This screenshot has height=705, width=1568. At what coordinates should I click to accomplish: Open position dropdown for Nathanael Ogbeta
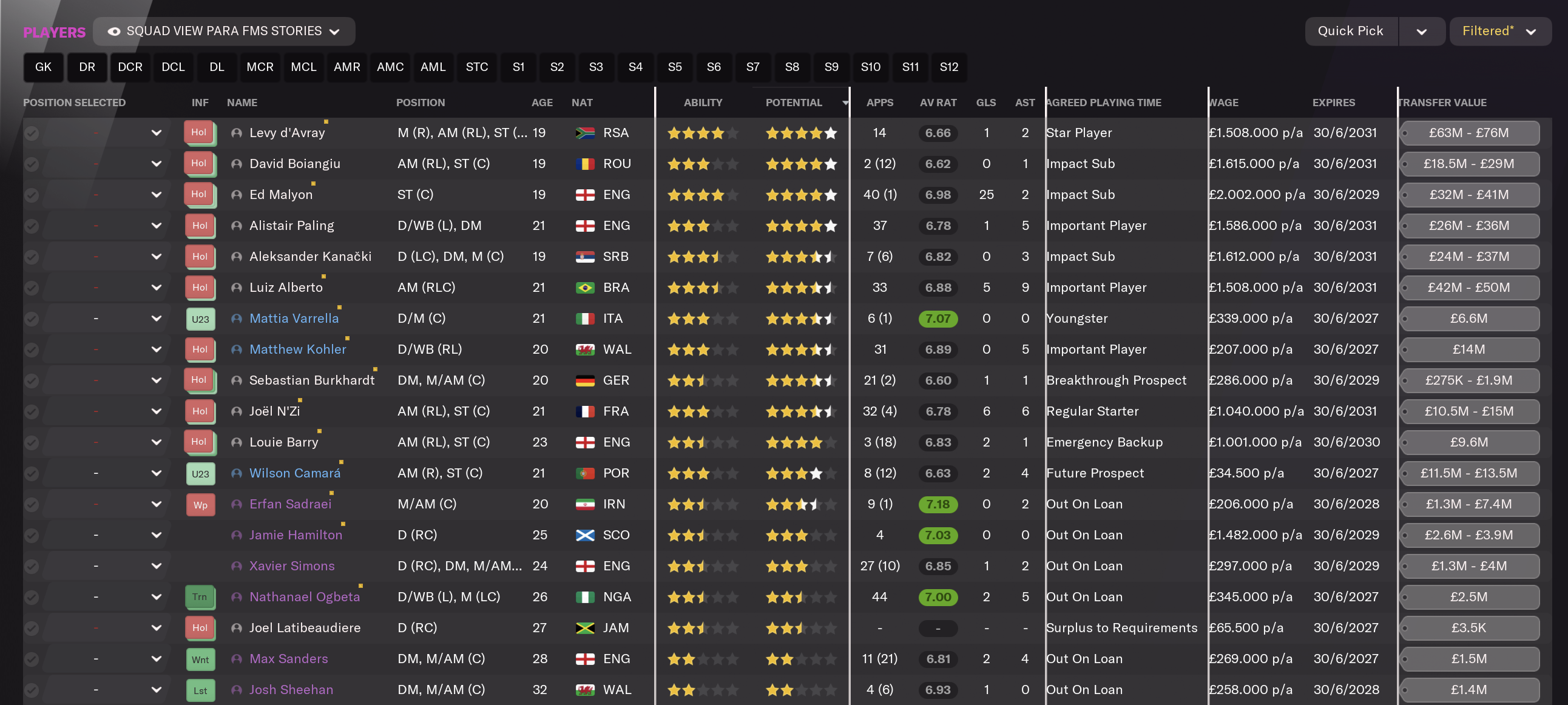click(157, 596)
